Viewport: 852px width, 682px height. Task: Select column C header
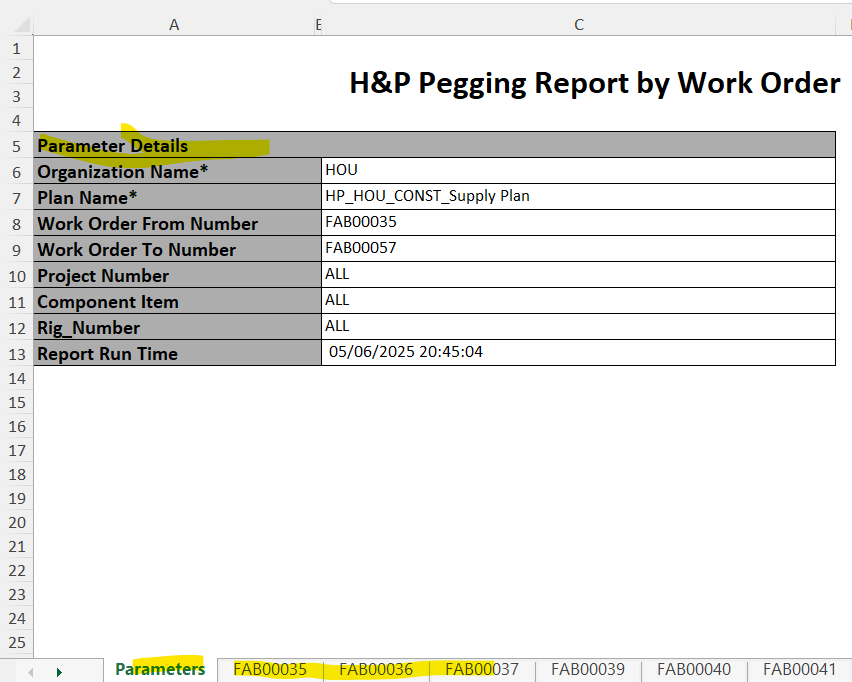(579, 24)
